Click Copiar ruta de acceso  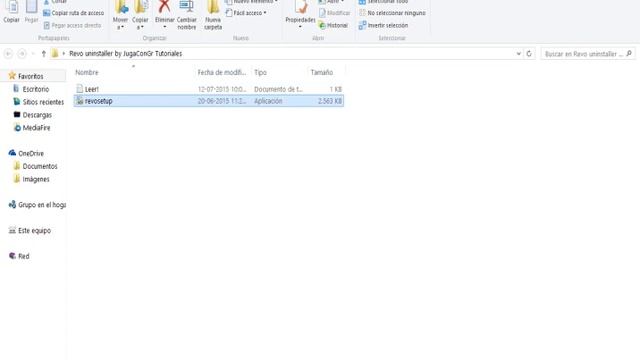73,13
